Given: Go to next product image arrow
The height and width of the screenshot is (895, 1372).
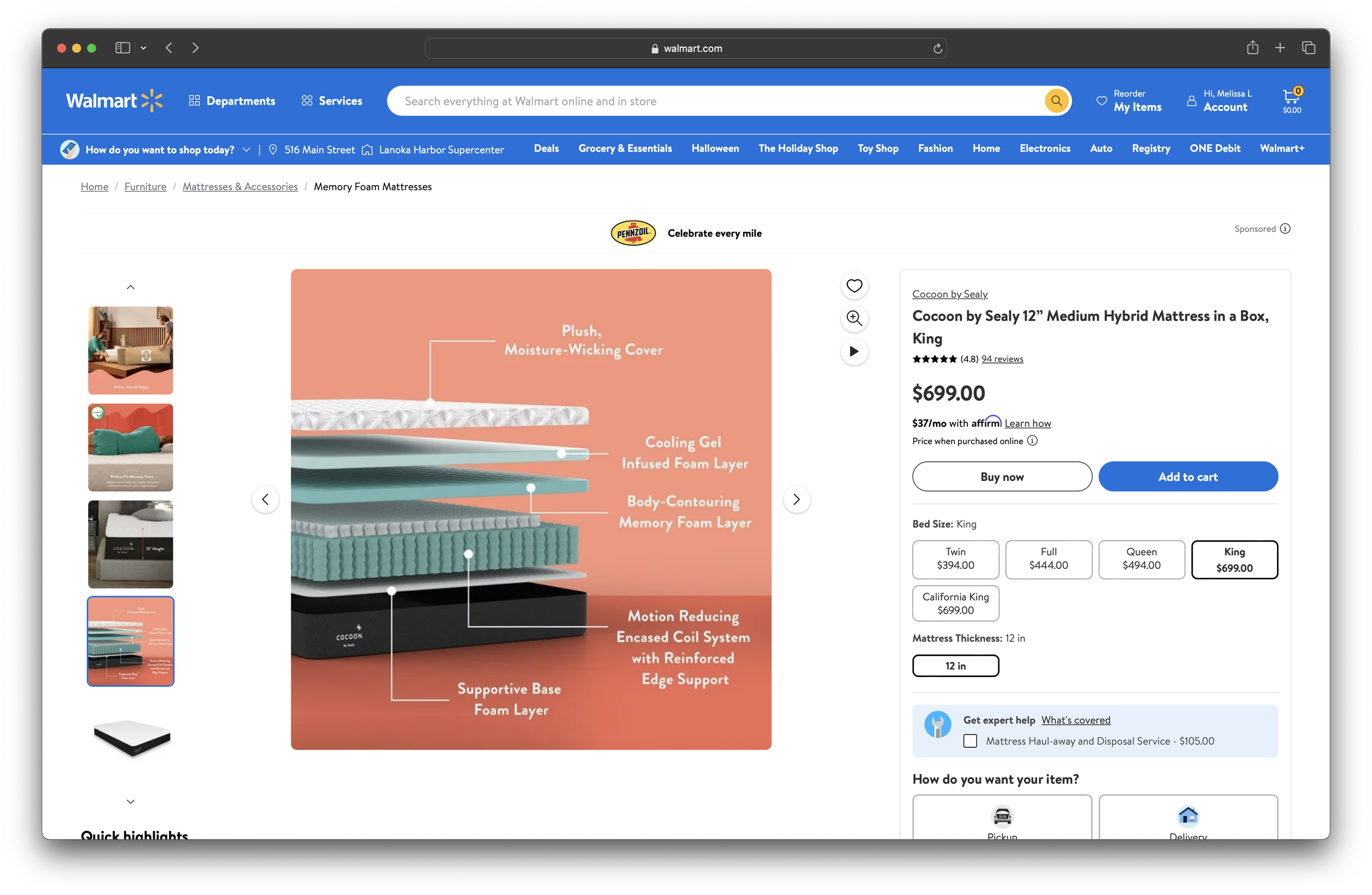Looking at the screenshot, I should coord(796,500).
